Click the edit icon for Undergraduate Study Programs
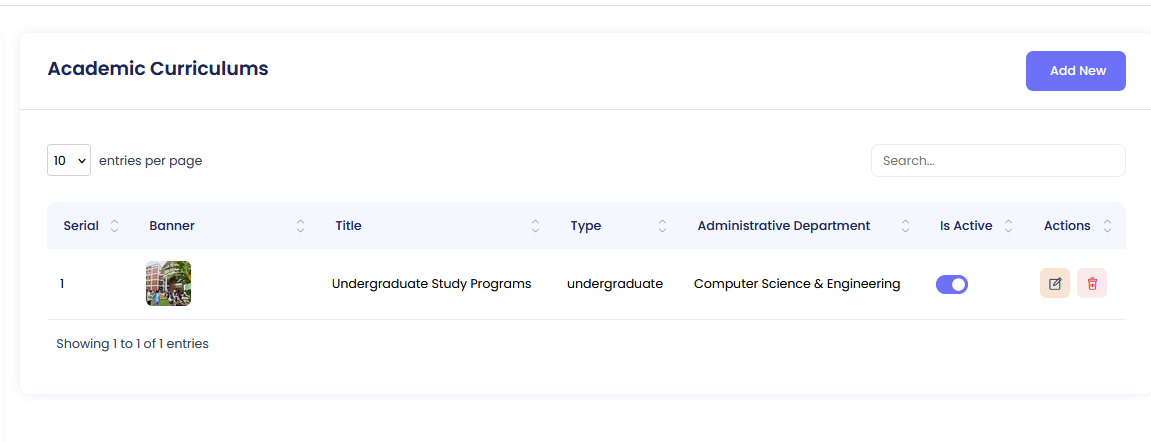The image size is (1151, 442). pyautogui.click(x=1055, y=284)
